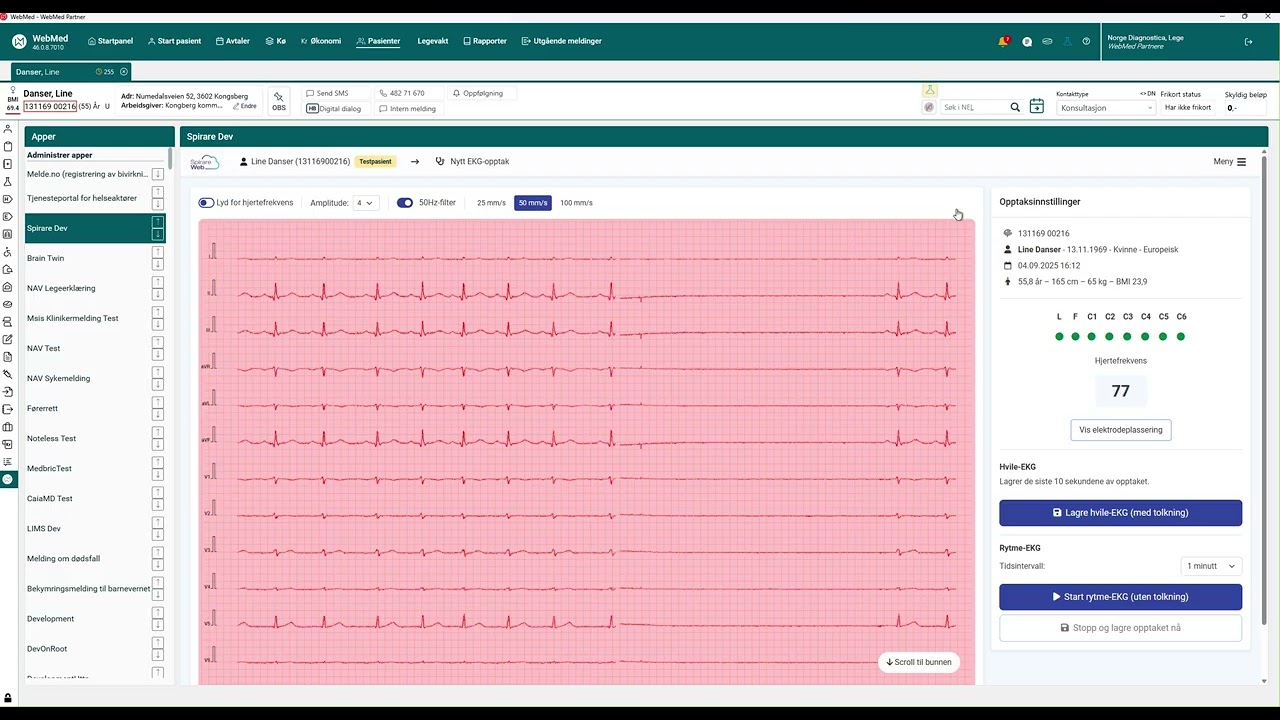
Task: Open Intern melding
Action: click(408, 108)
